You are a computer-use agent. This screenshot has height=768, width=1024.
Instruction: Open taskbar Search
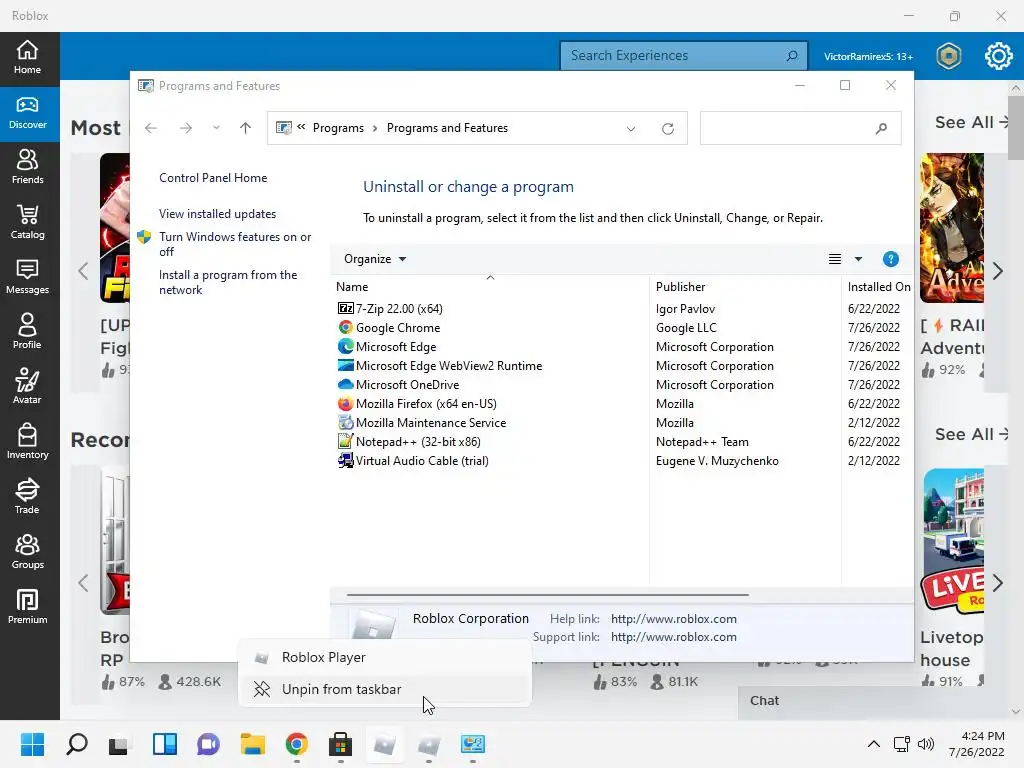[76, 744]
